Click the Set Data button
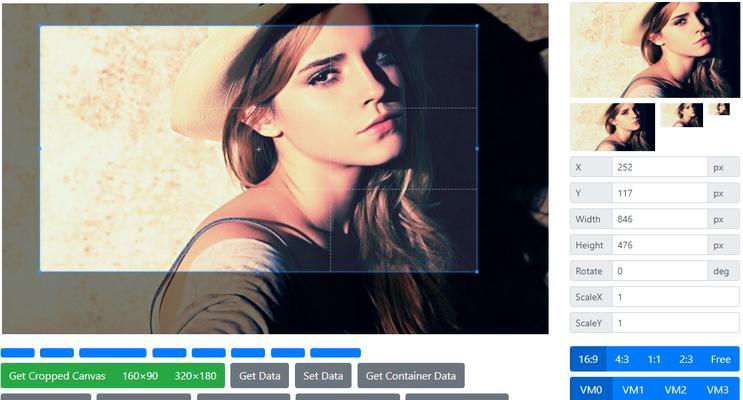743x400 pixels. 323,376
